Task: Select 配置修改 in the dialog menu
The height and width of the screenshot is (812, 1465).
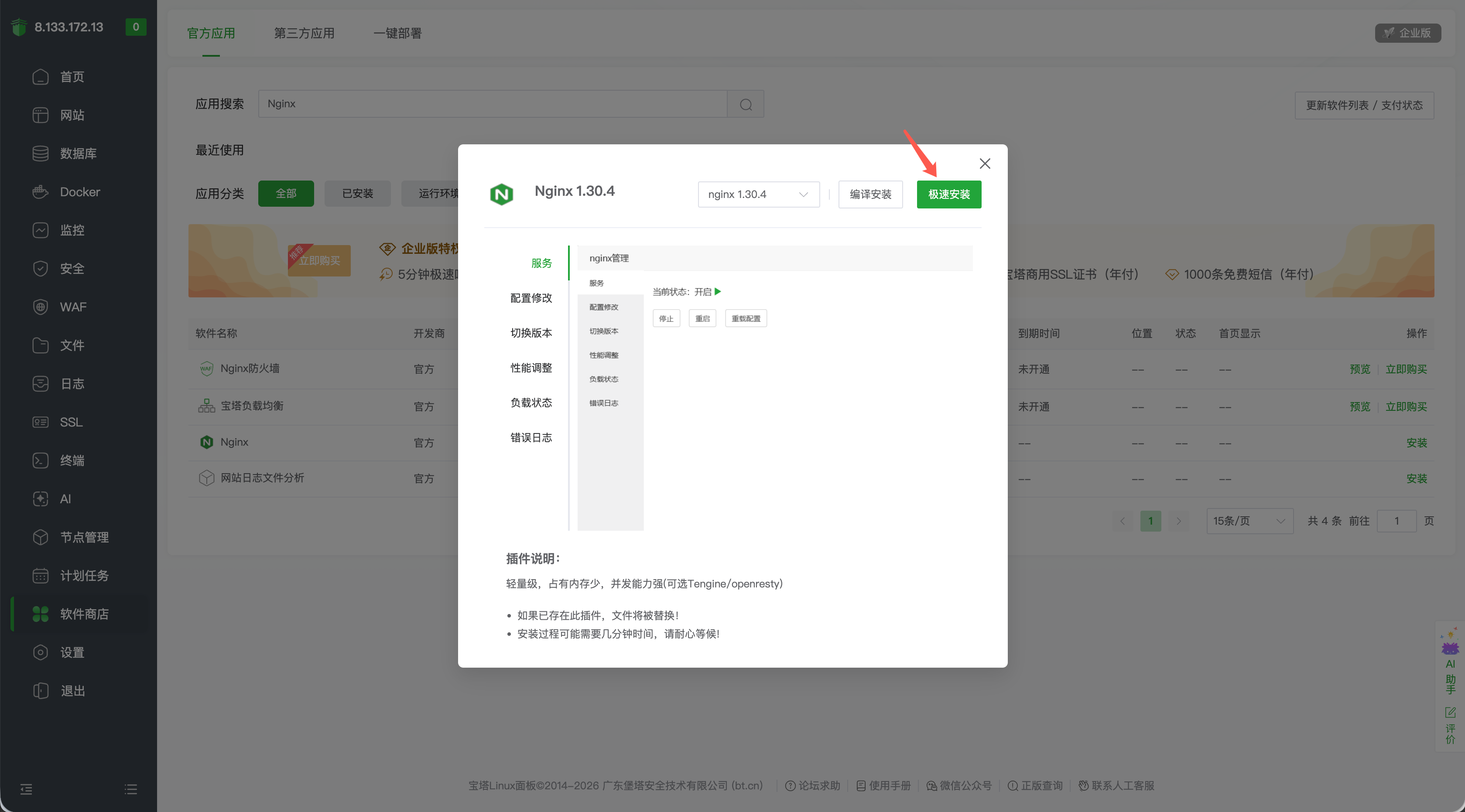Action: point(531,298)
